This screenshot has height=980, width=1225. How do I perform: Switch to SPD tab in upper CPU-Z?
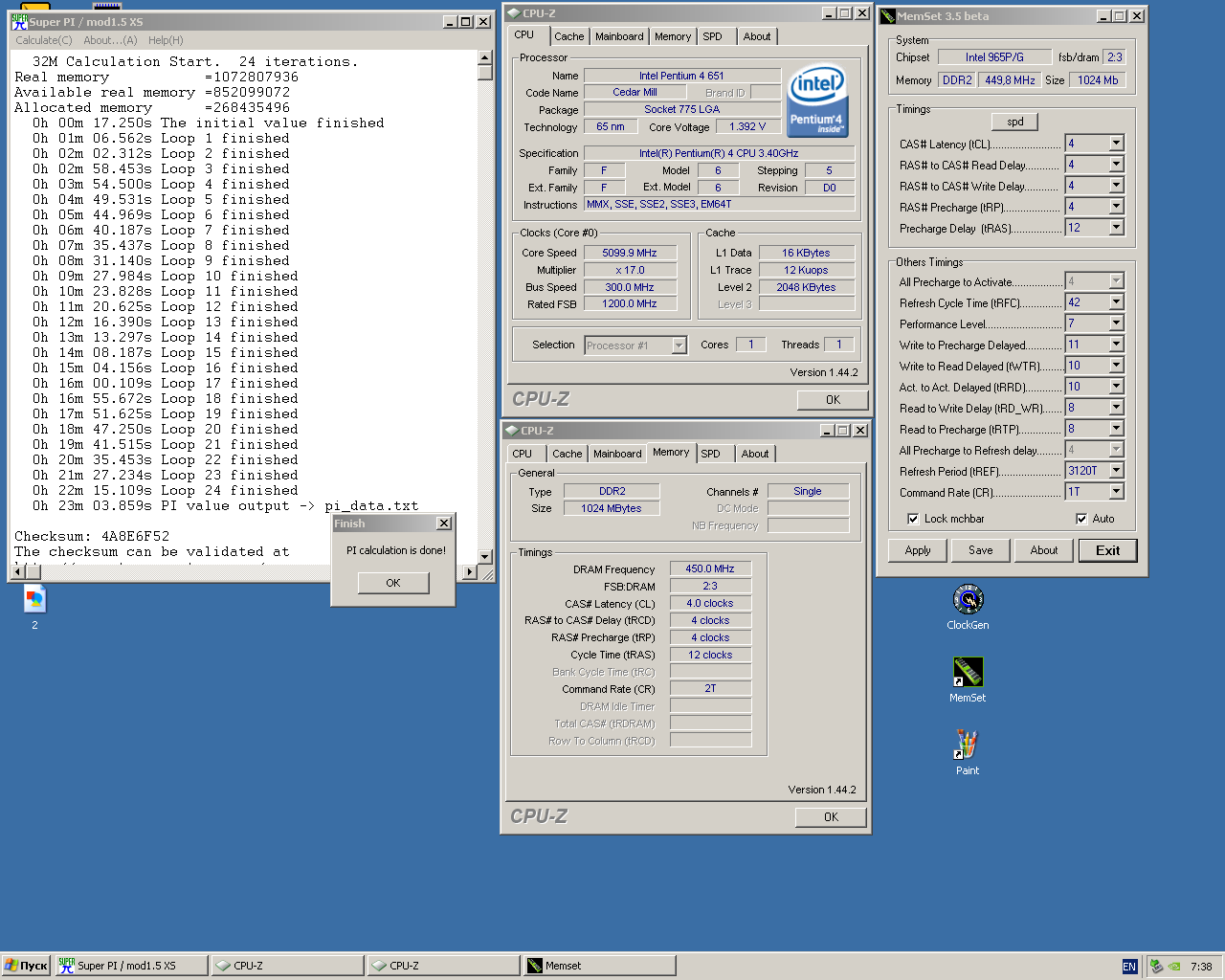[x=712, y=36]
